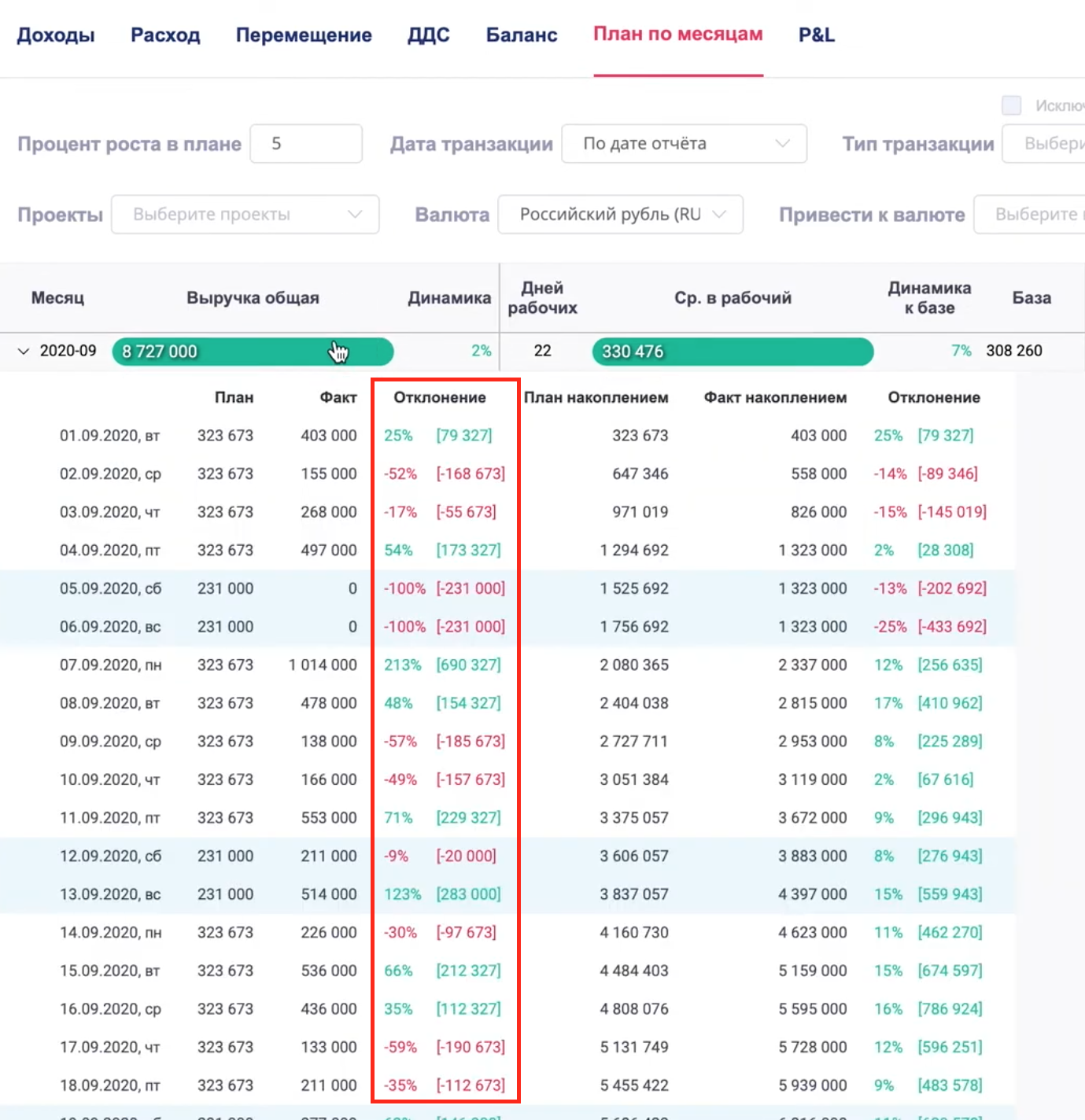Viewport: 1085px width, 1120px height.
Task: Select the date 10.09.2020, чт
Action: click(x=110, y=780)
